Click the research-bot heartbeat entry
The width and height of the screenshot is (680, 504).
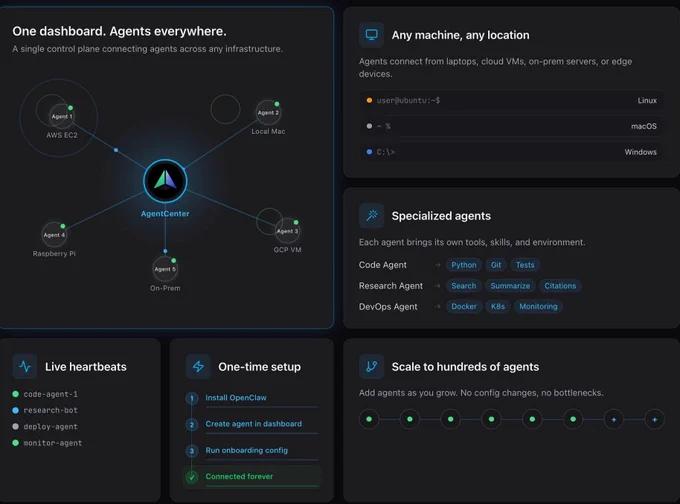pyautogui.click(x=50, y=410)
